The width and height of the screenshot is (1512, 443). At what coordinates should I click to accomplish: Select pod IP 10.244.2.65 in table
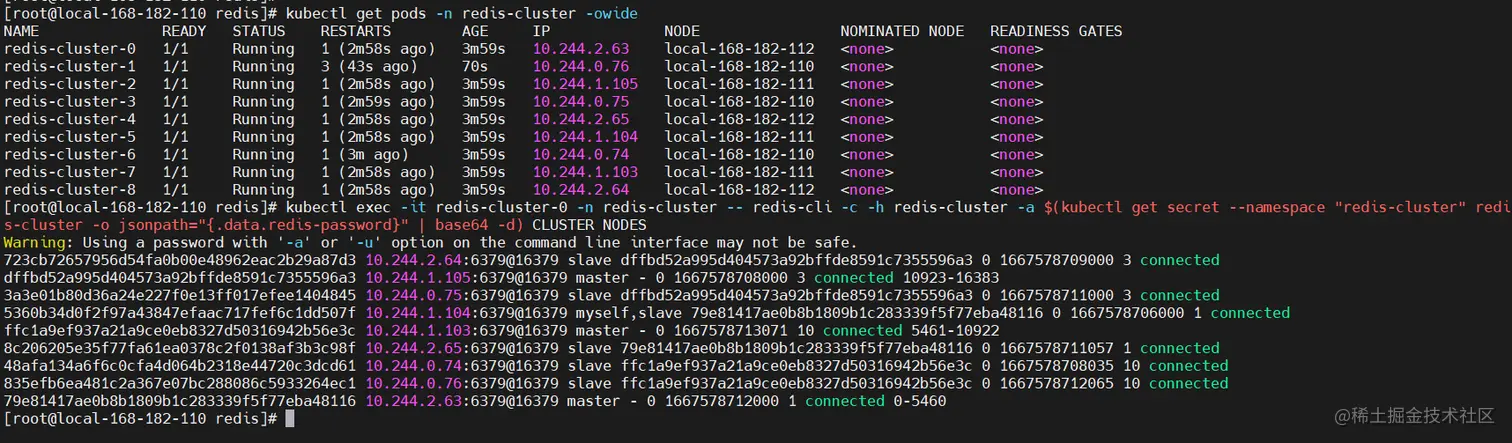tap(581, 119)
